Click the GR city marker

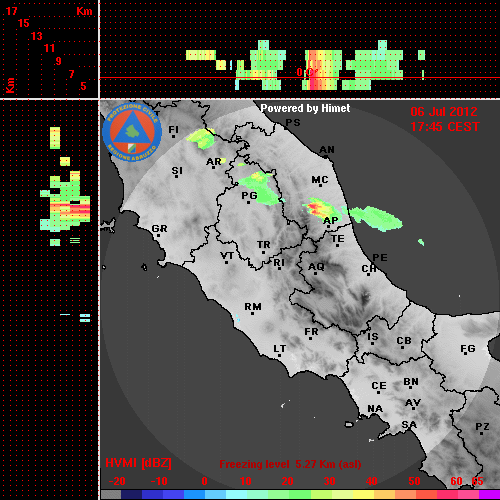(158, 235)
